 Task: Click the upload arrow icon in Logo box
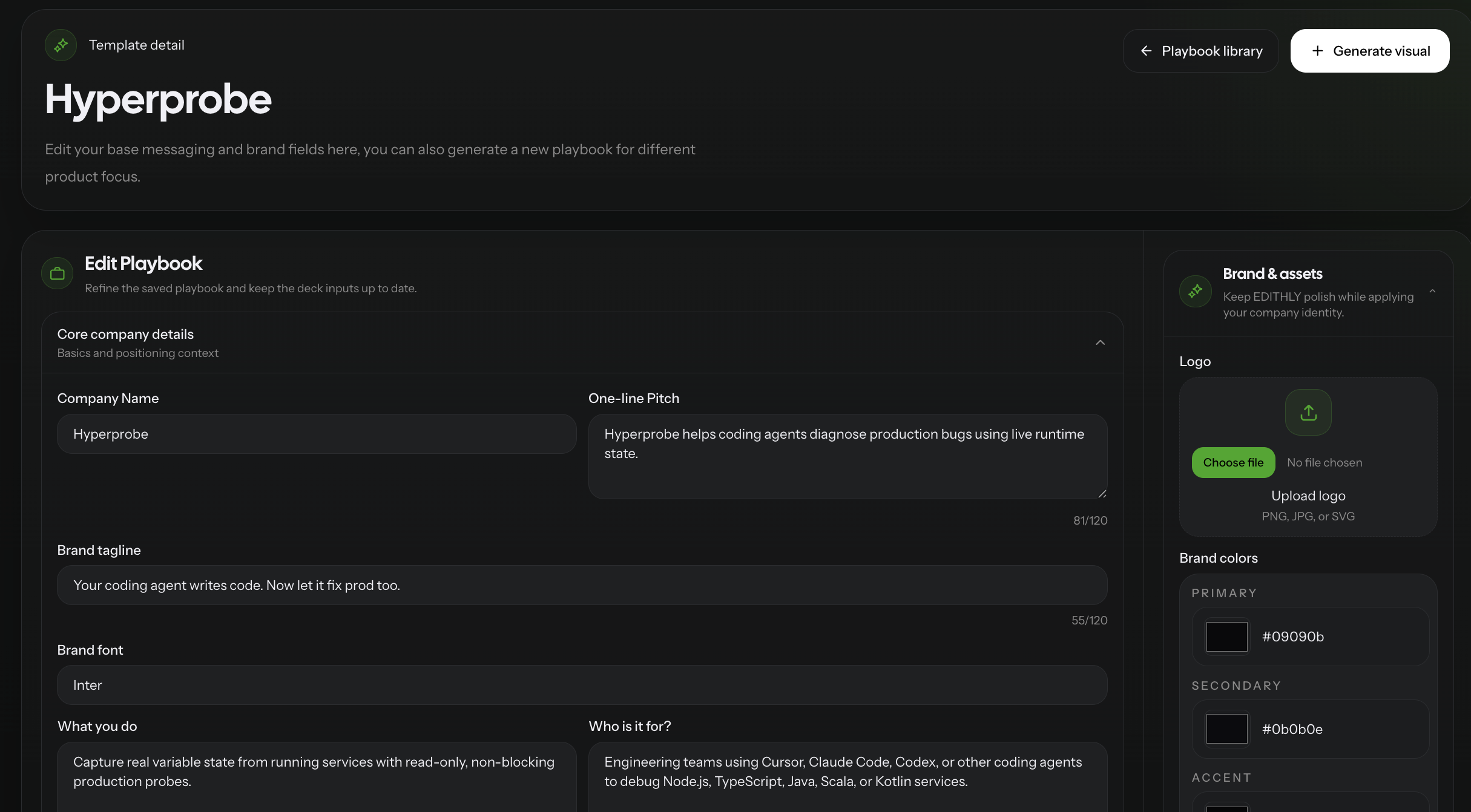click(1308, 413)
